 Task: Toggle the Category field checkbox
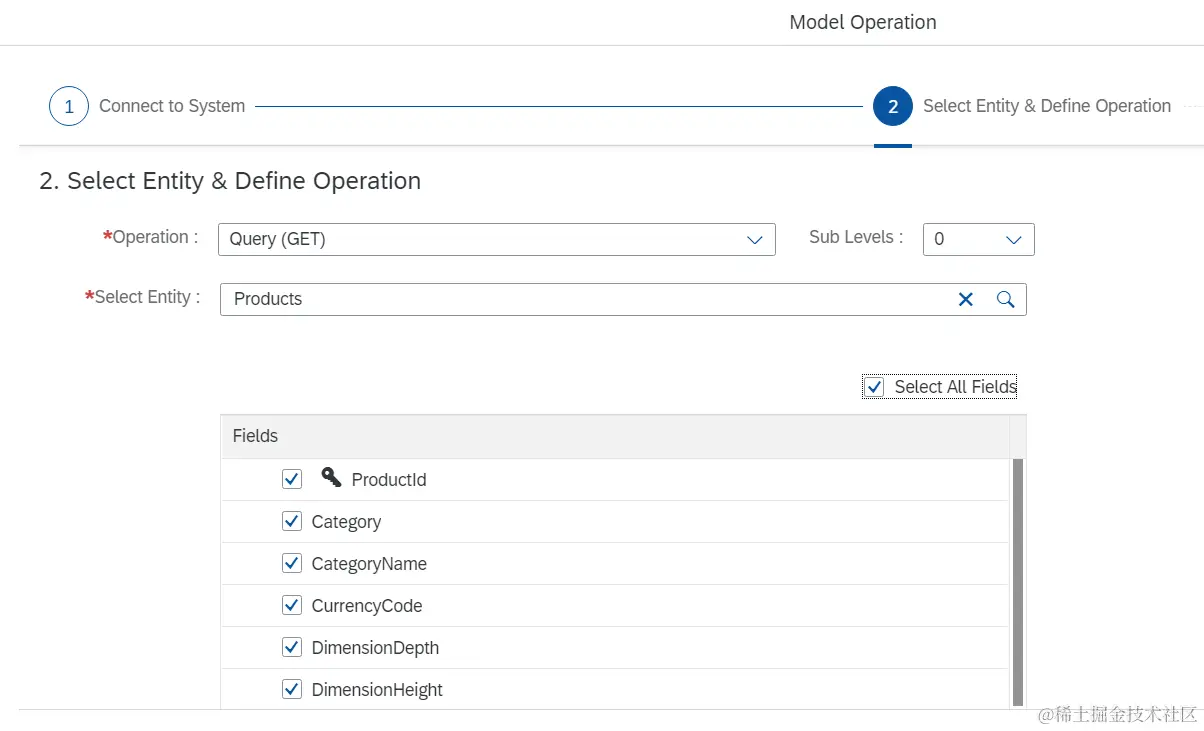click(292, 521)
